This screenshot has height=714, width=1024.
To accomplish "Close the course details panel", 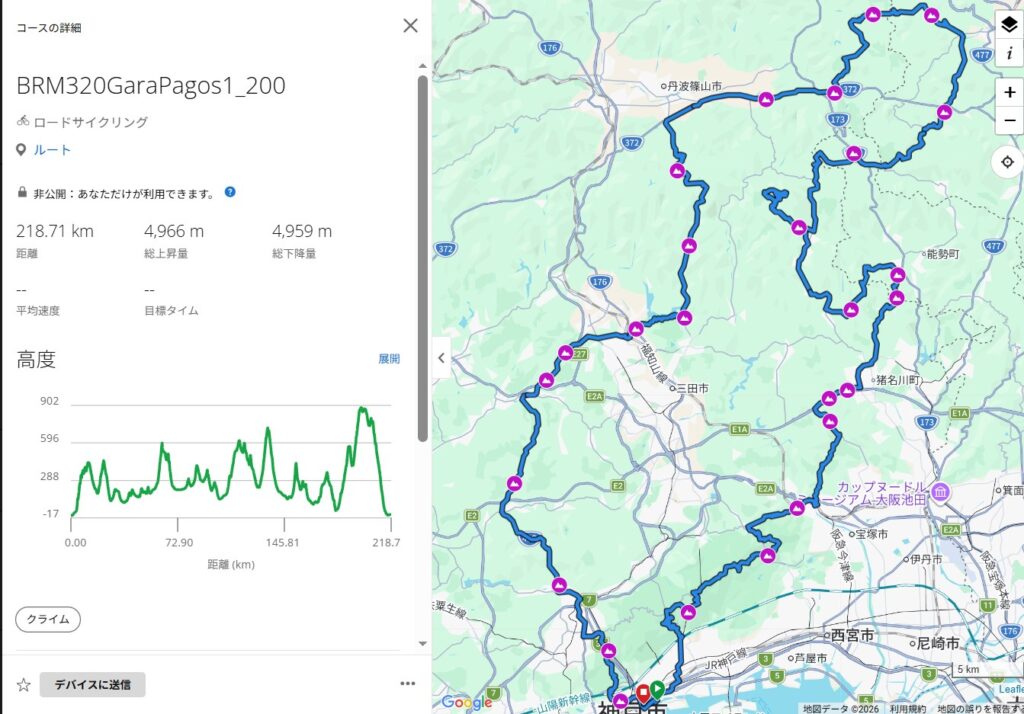I will coord(410,26).
